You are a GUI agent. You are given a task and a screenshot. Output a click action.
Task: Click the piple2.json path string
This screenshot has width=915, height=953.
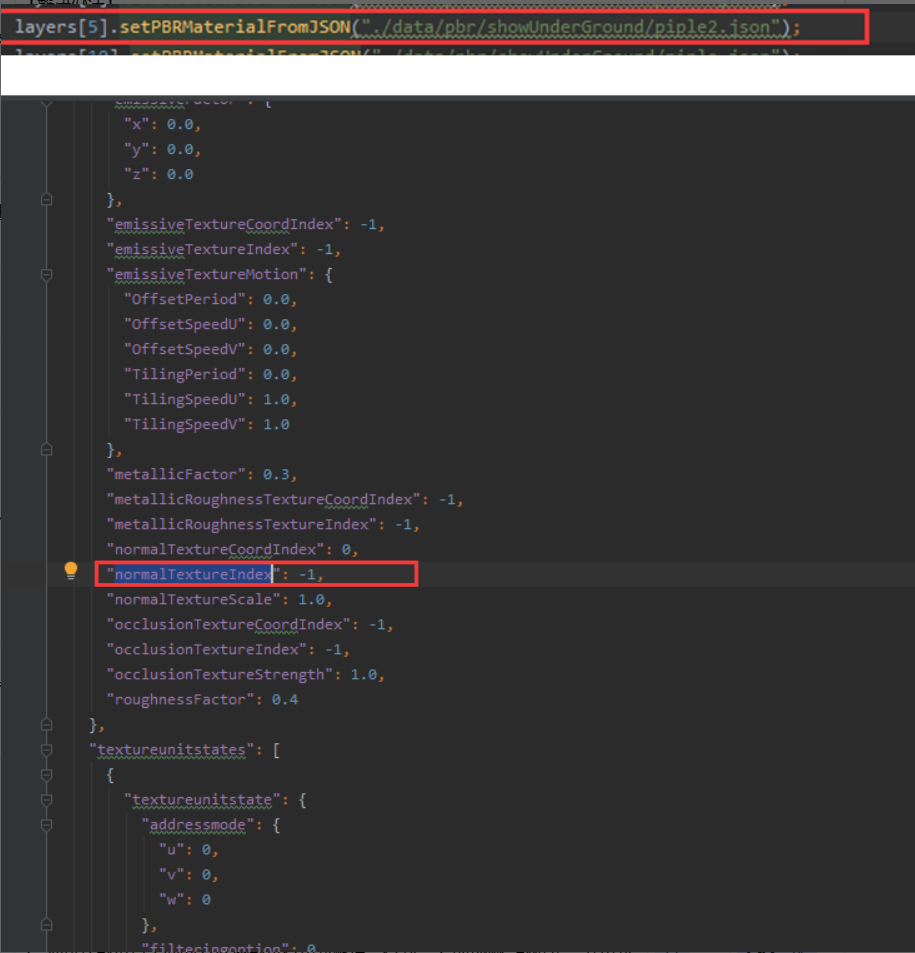571,27
